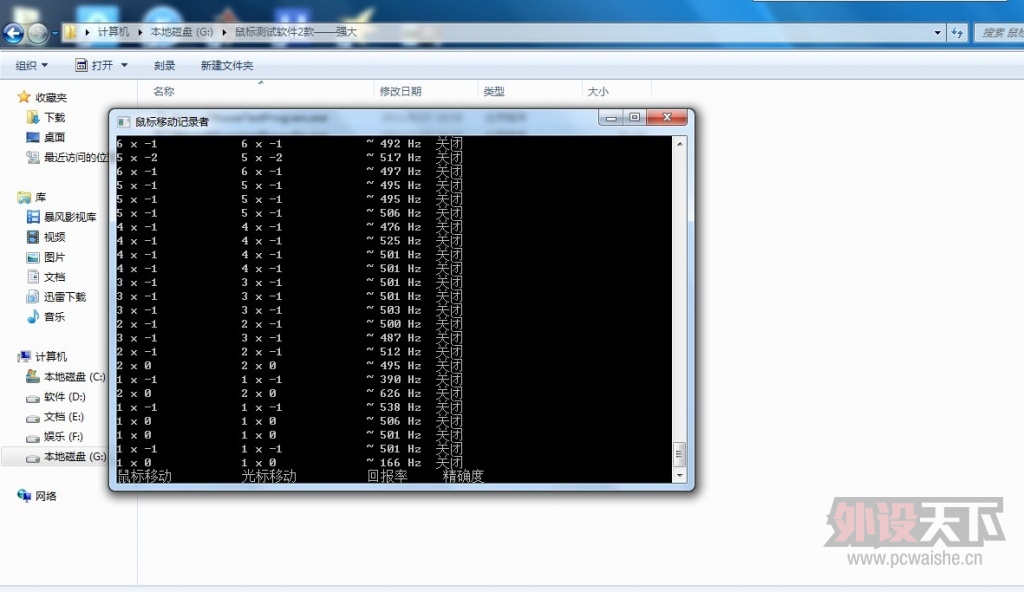
Task: Click 刻录 in the toolbar
Action: pyautogui.click(x=165, y=65)
